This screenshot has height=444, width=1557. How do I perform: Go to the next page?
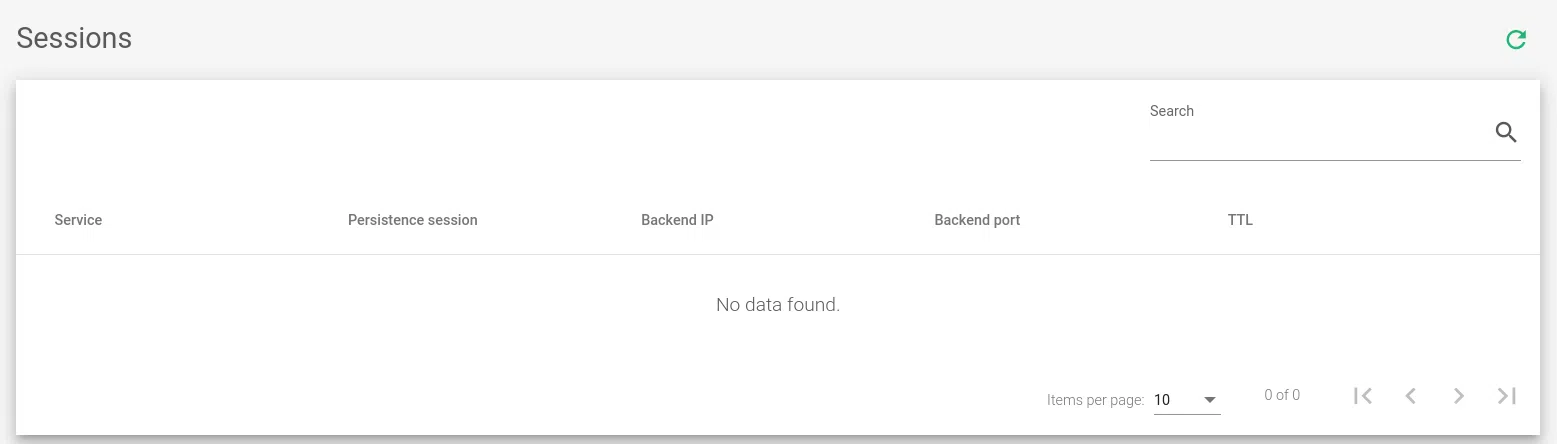(x=1458, y=396)
